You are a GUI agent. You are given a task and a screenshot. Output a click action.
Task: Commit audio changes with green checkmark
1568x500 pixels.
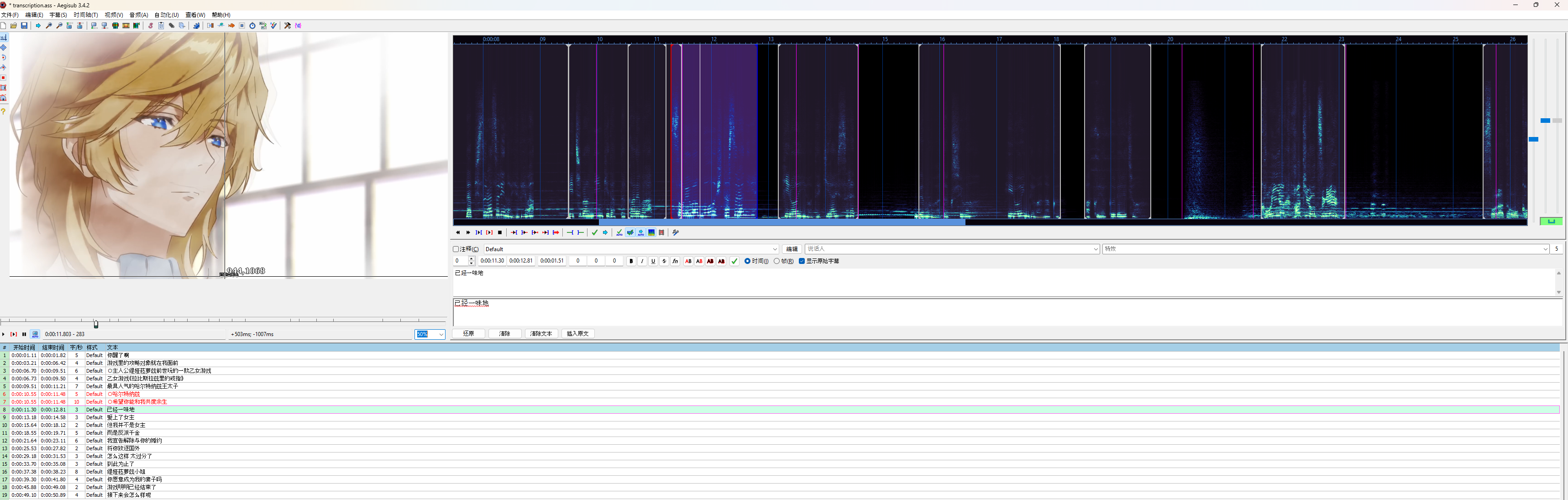click(x=595, y=232)
